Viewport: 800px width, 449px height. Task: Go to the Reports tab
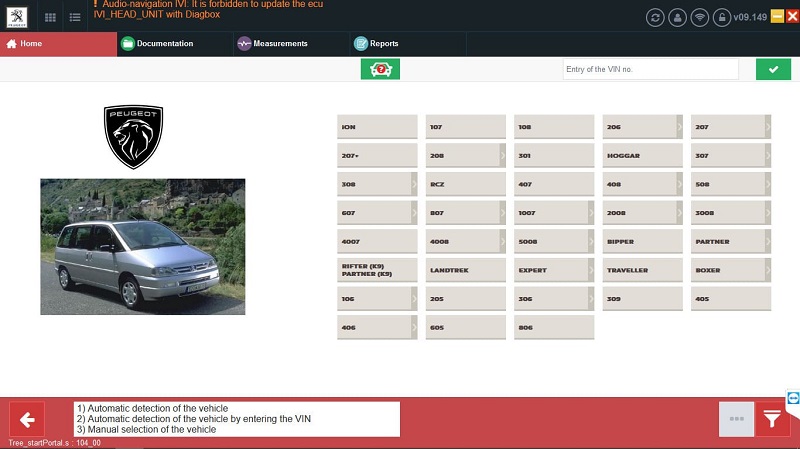pos(408,44)
